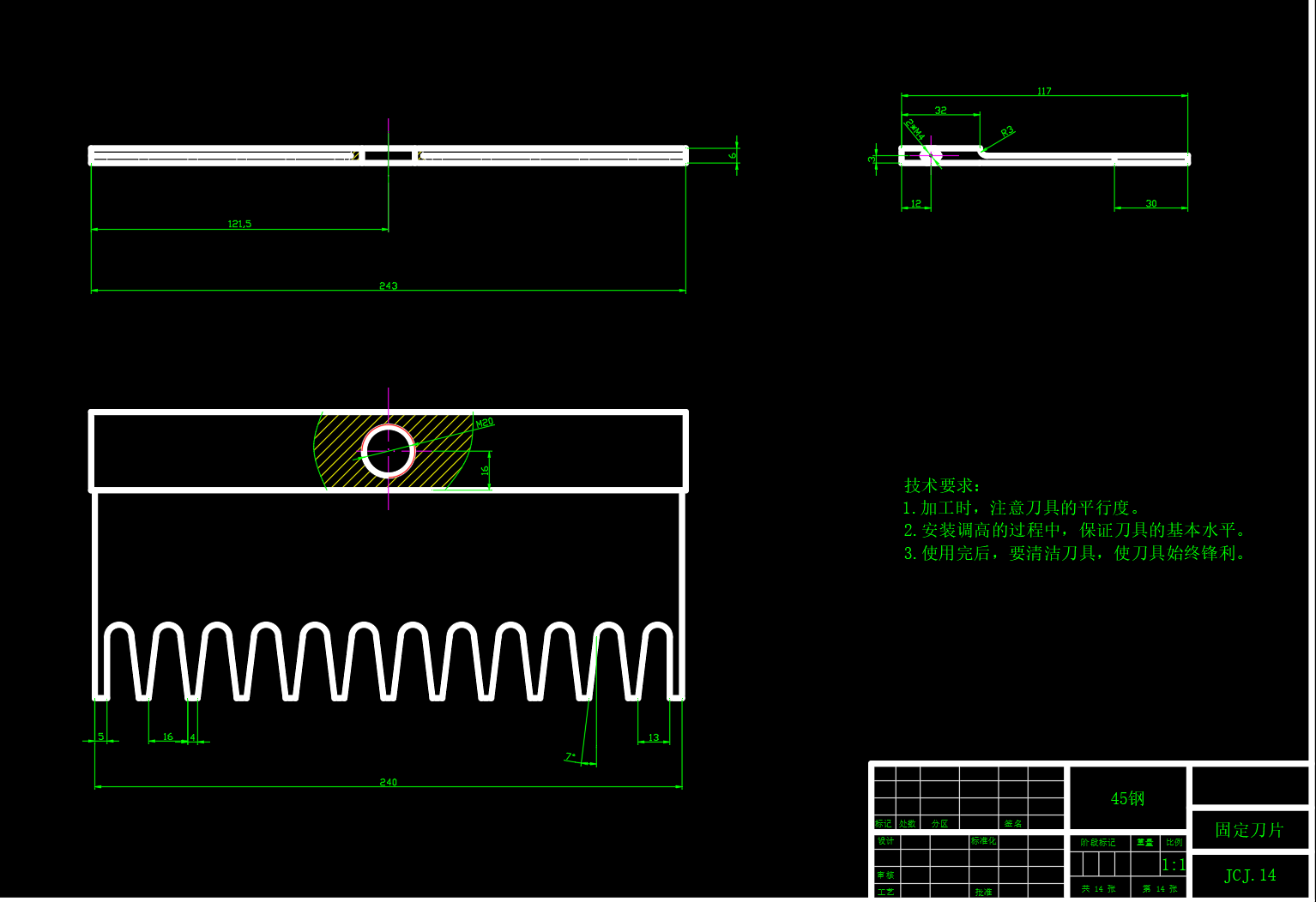Select technical requirement line 3 about cleaning
This screenshot has height=902, width=1316.
pyautogui.click(x=1076, y=553)
